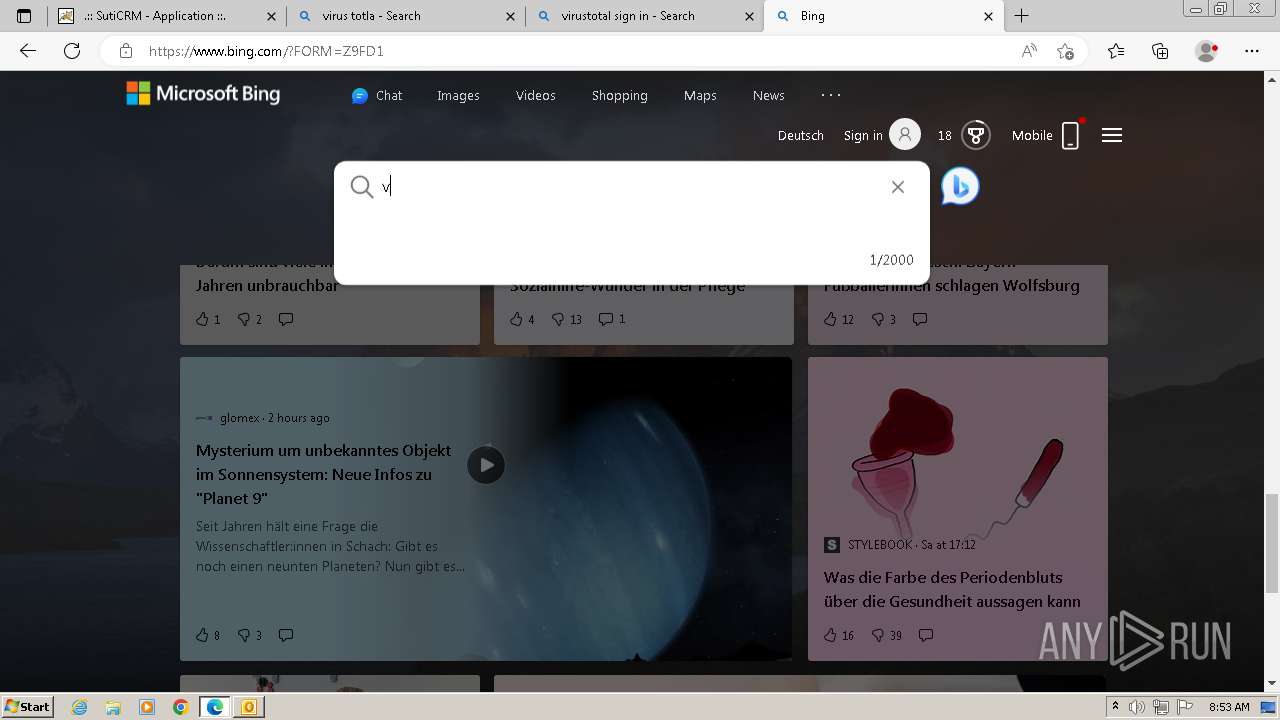Open the Rewards trophy icon

(976, 135)
